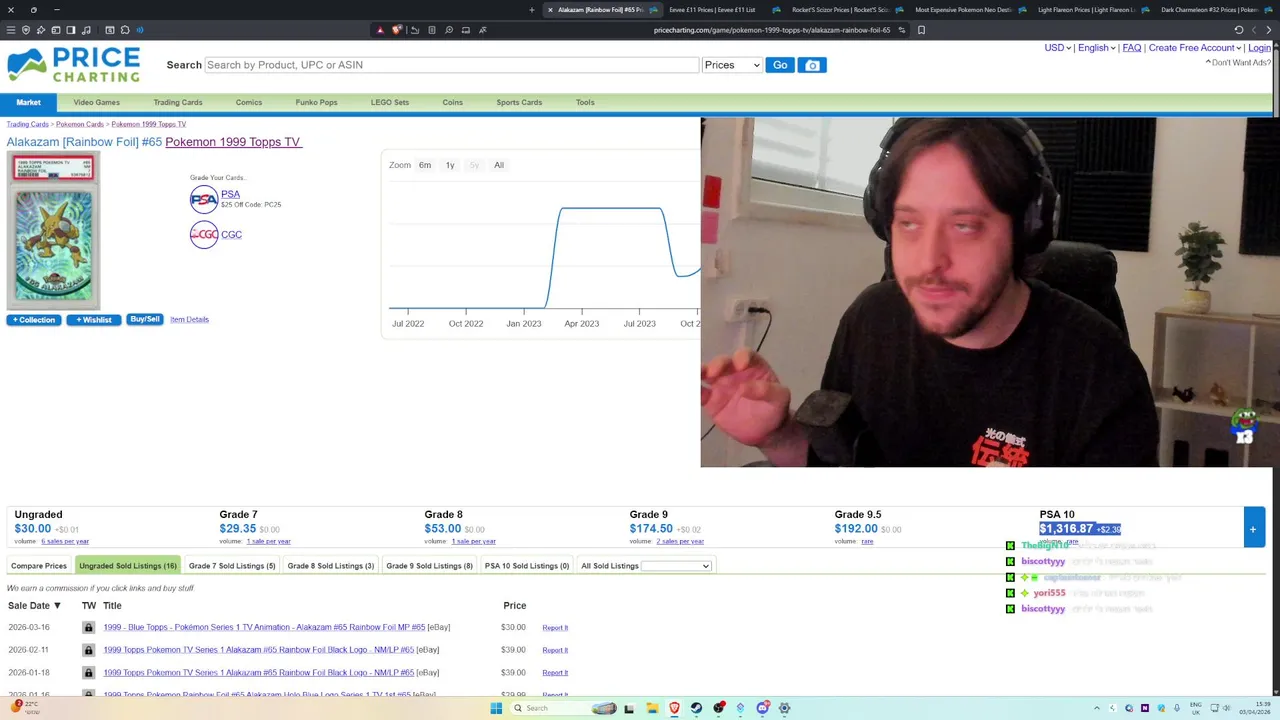
Task: Open the Alakazam card thumbnail image
Action: pyautogui.click(x=54, y=232)
